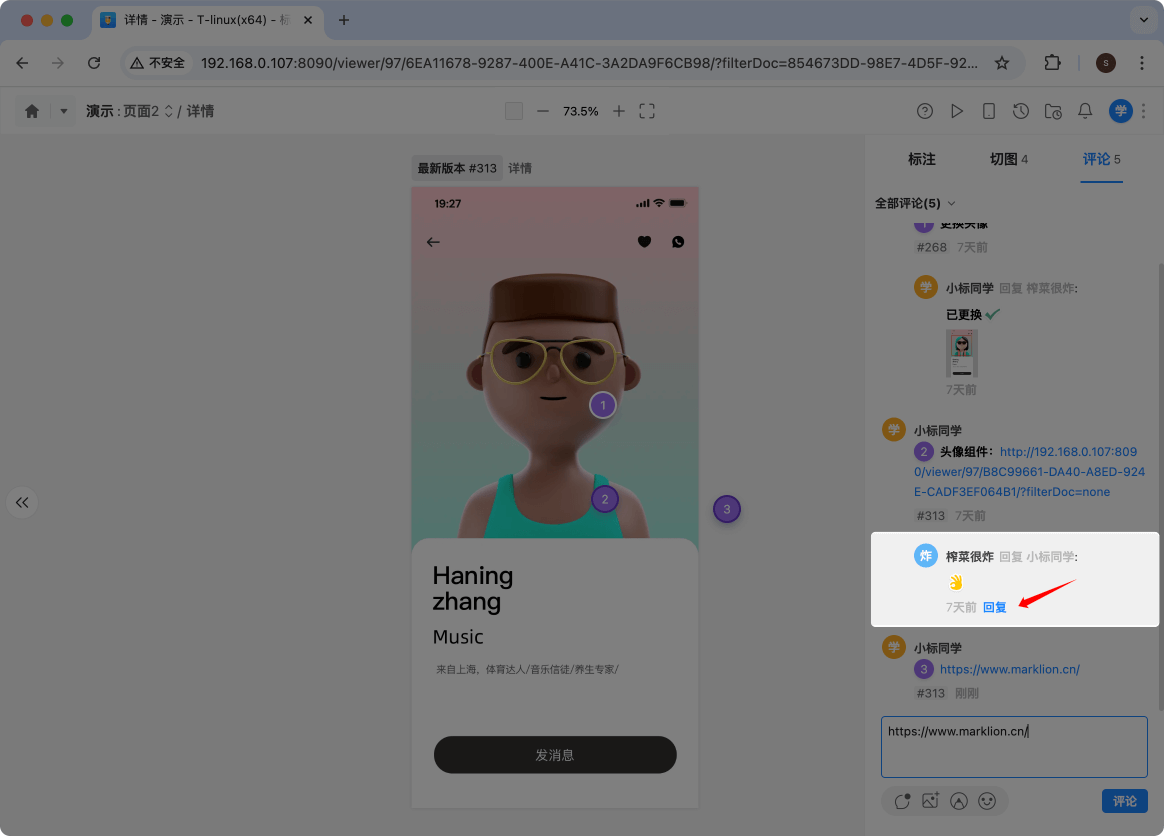Open notifications bell icon
Image resolution: width=1164 pixels, height=836 pixels.
pyautogui.click(x=1085, y=111)
